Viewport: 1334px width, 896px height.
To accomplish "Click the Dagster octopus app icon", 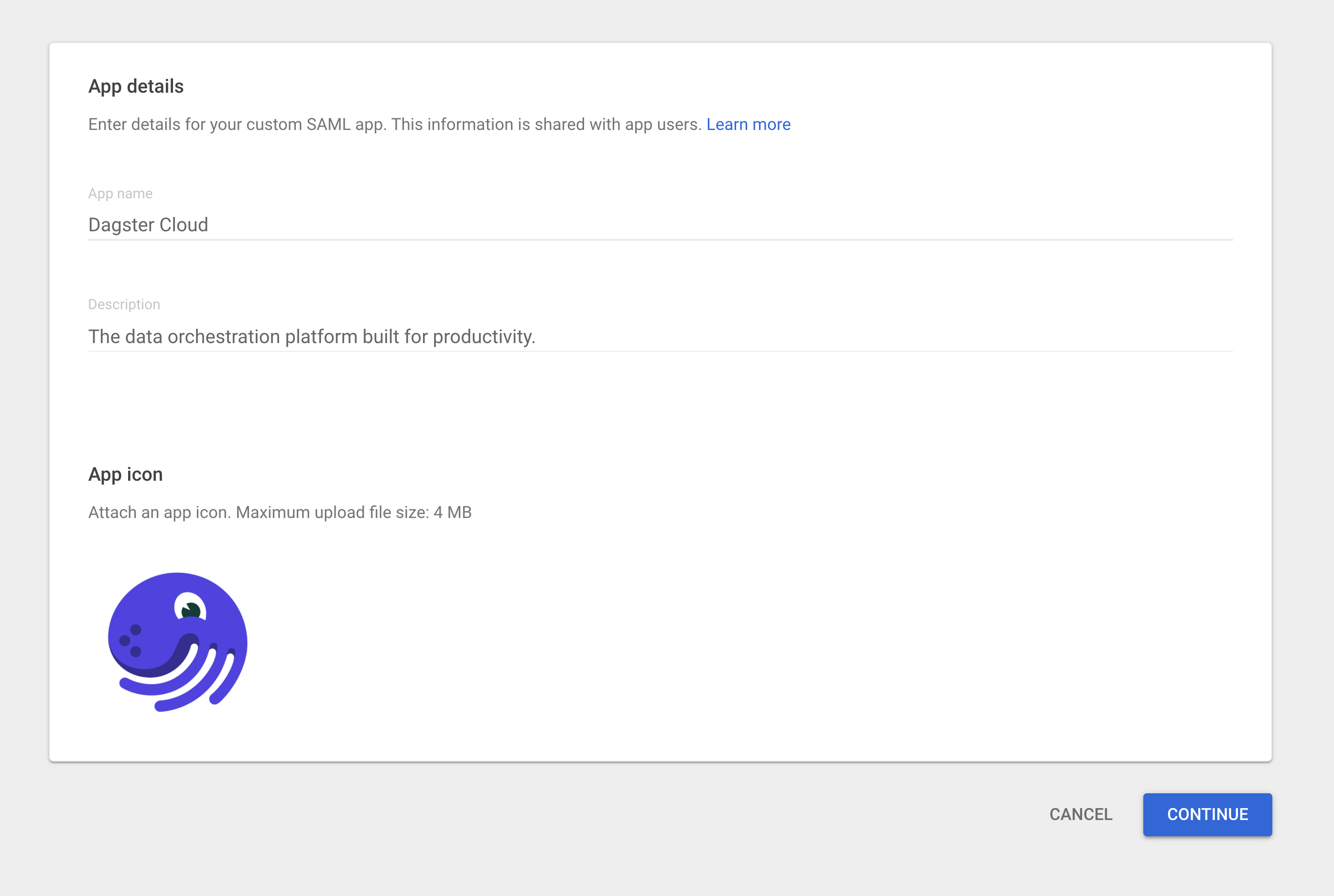I will pos(177,642).
